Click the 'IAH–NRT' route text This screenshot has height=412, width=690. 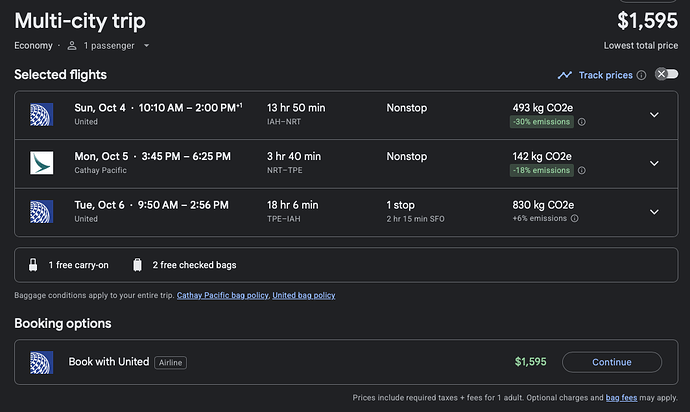coord(284,122)
